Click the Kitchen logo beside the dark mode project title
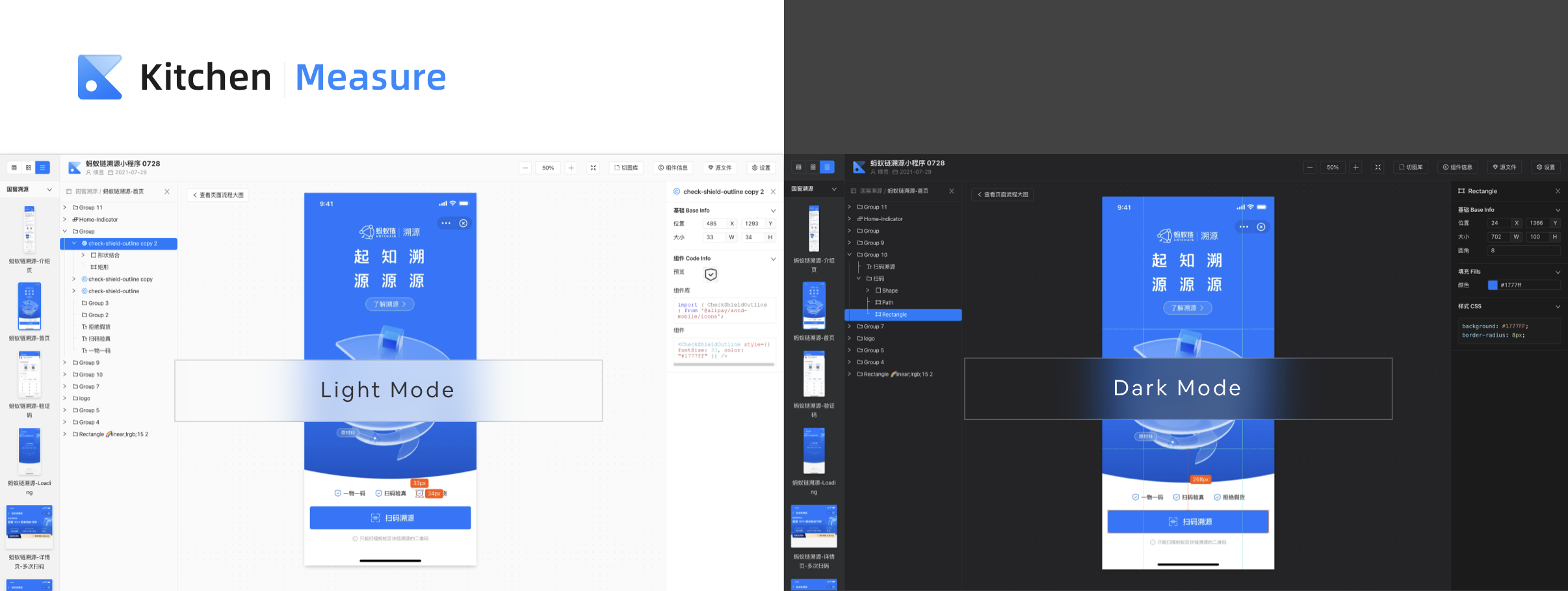The height and width of the screenshot is (591, 1568). click(x=859, y=167)
